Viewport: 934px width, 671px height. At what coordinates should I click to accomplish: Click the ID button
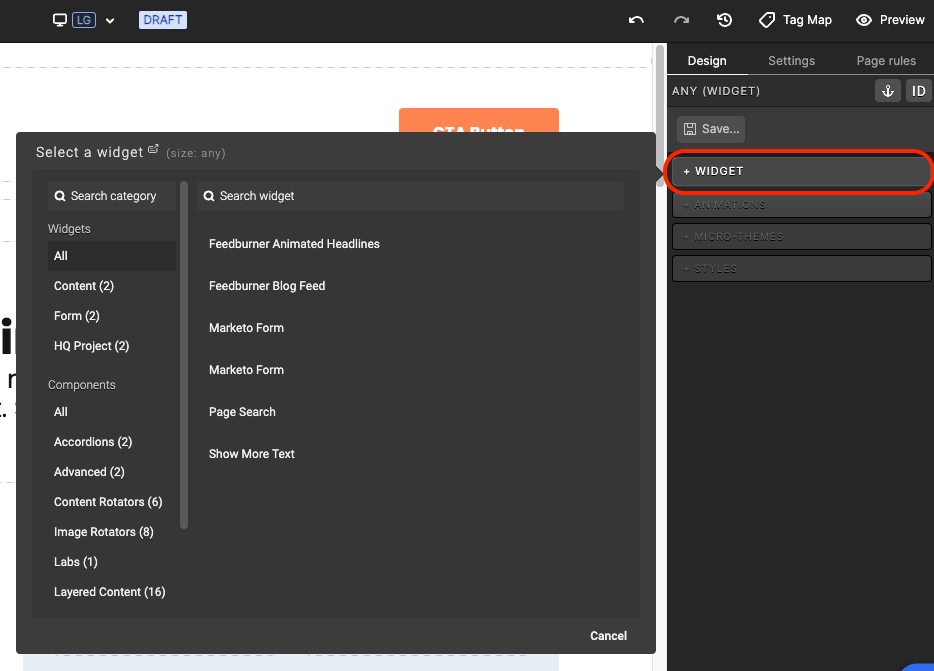pos(919,91)
